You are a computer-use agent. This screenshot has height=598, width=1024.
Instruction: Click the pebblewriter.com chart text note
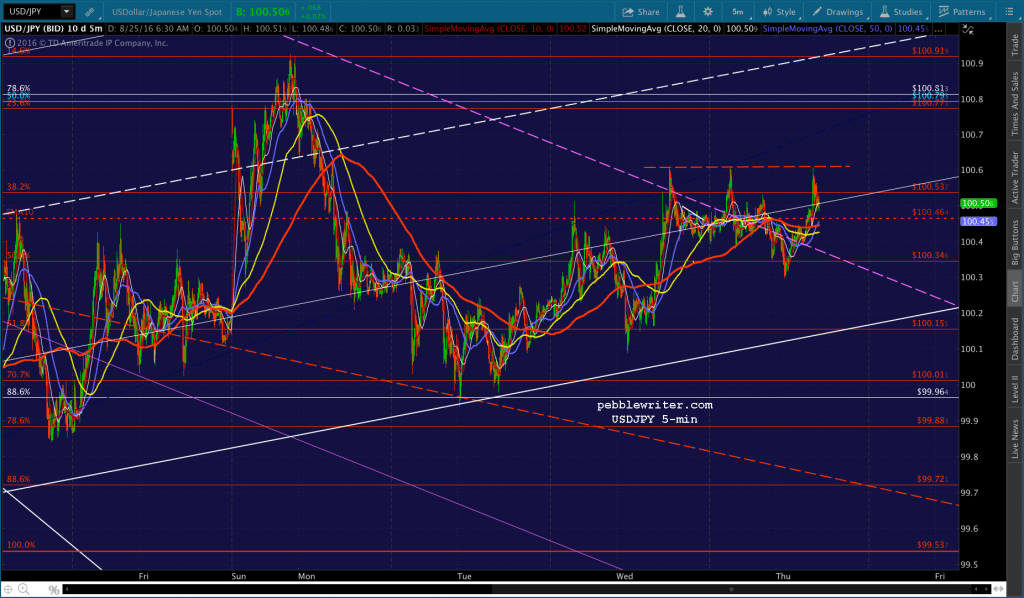click(x=655, y=405)
